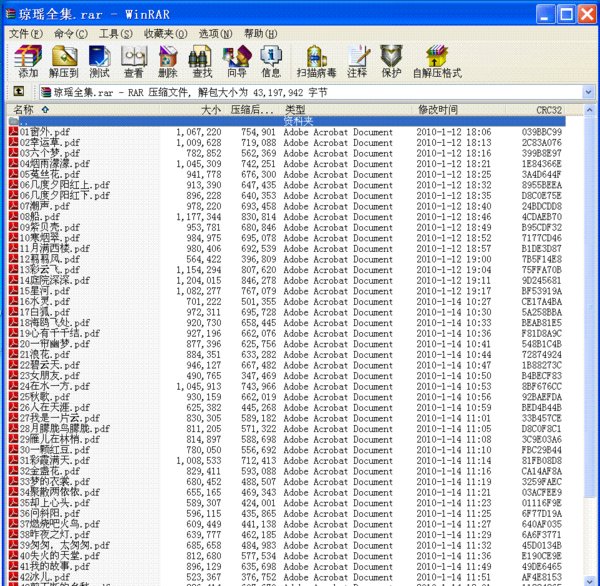600x586 pixels.
Task: Select file 11月满西楼.pdf
Action: point(55,248)
